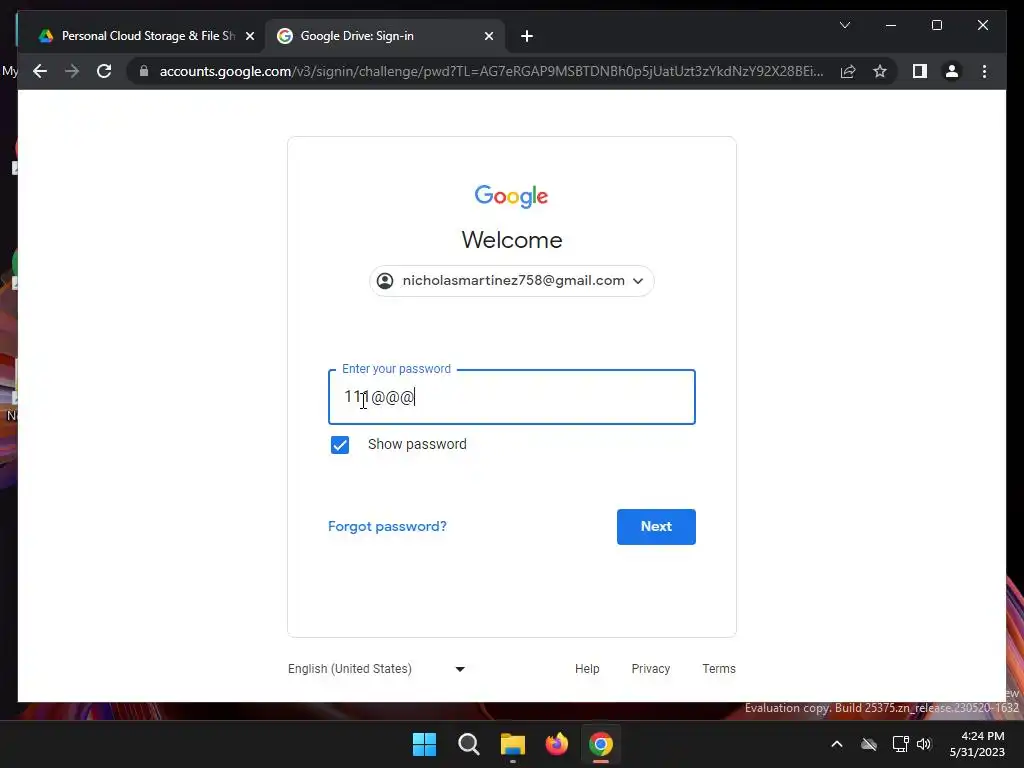This screenshot has width=1024, height=768.
Task: Open File Explorer from the taskbar
Action: pos(513,744)
